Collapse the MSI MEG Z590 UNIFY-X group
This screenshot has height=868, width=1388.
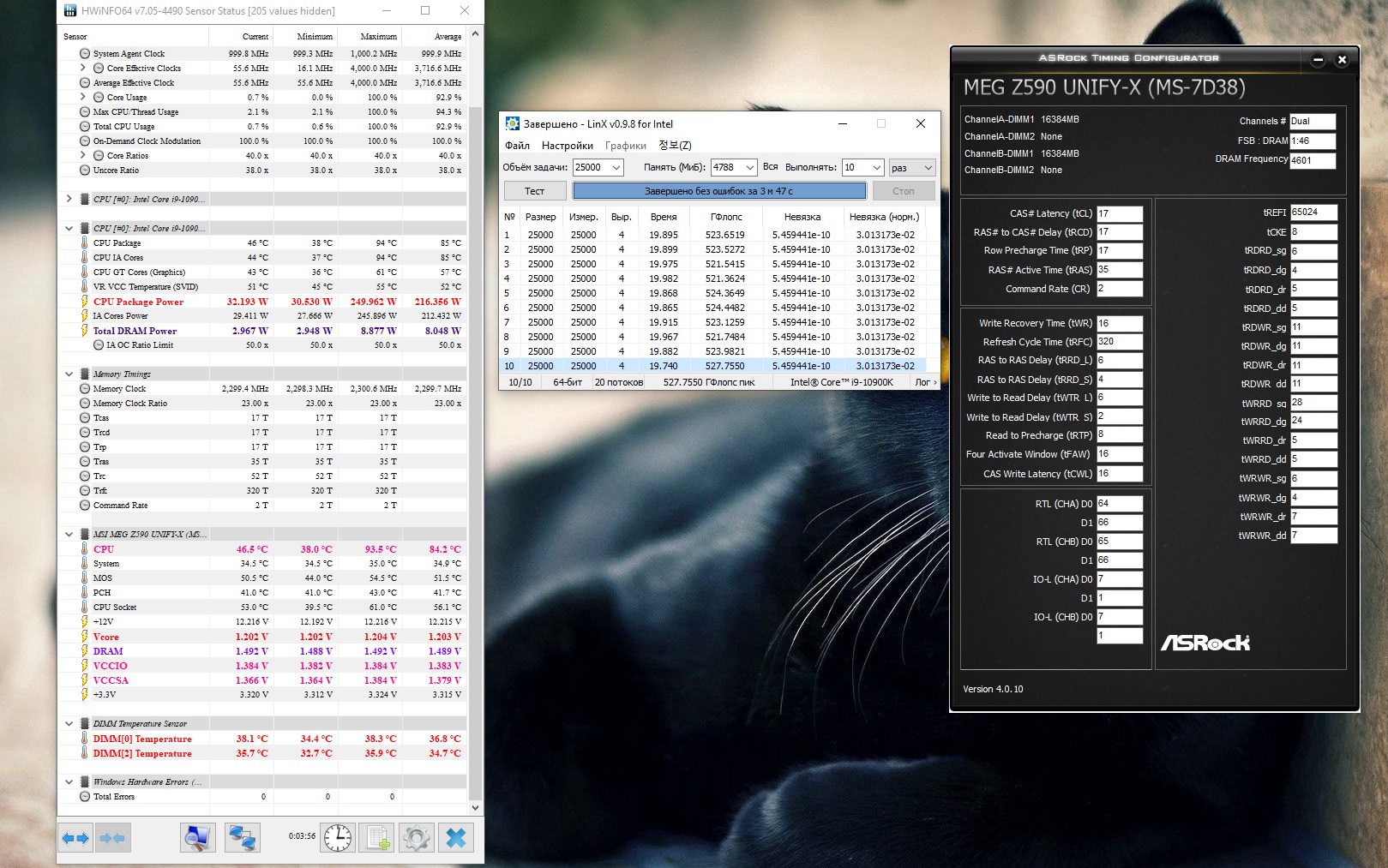pos(69,534)
